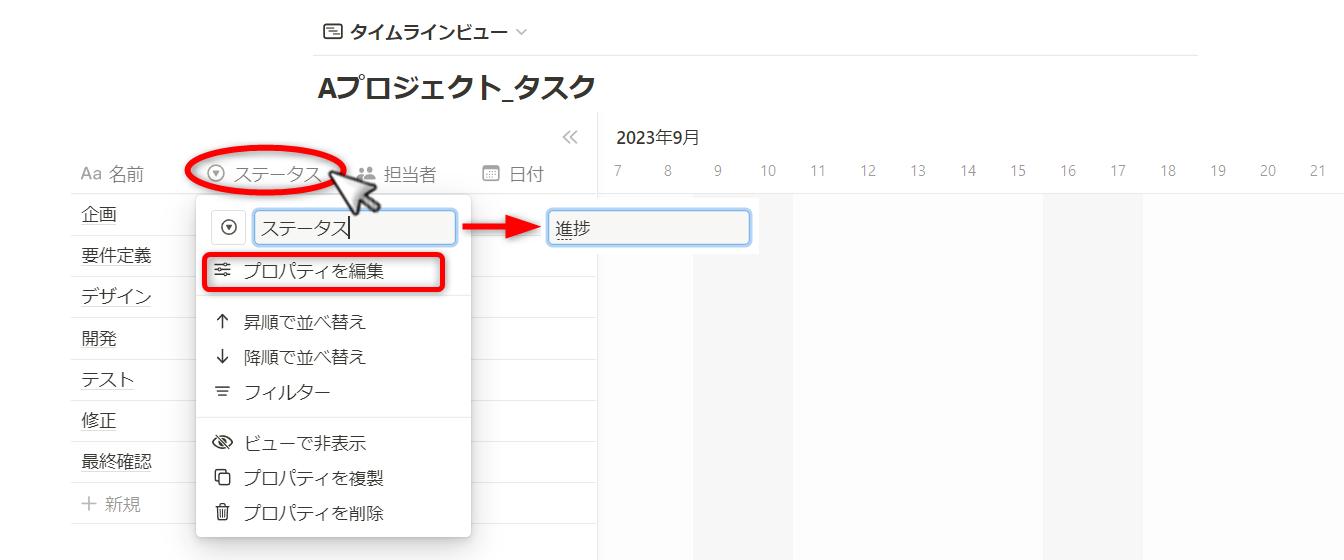Click the sliders icon for プロパティを編集
Viewport: 1344px width, 560px height.
[x=223, y=270]
